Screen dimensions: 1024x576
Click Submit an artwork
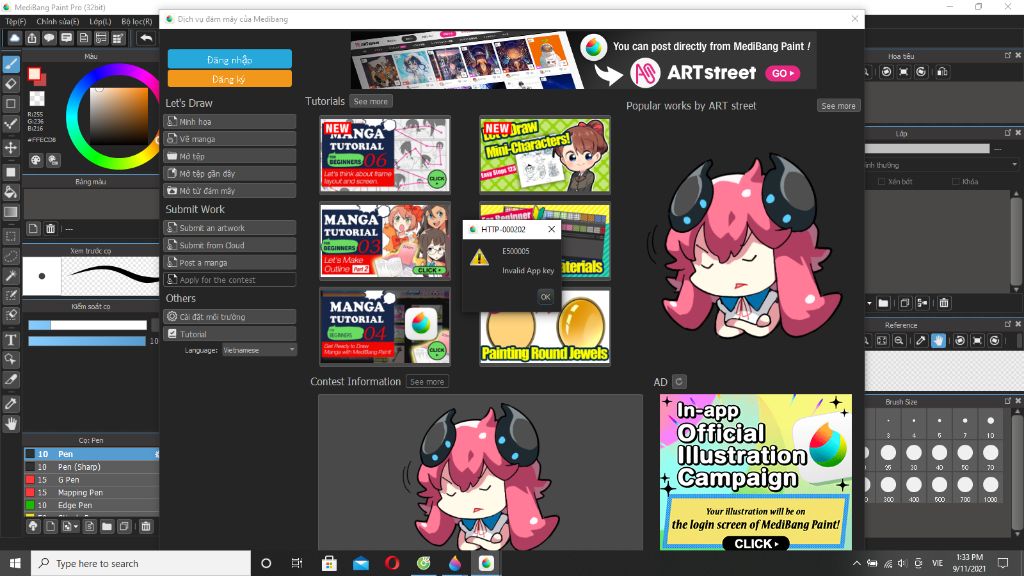coord(229,227)
